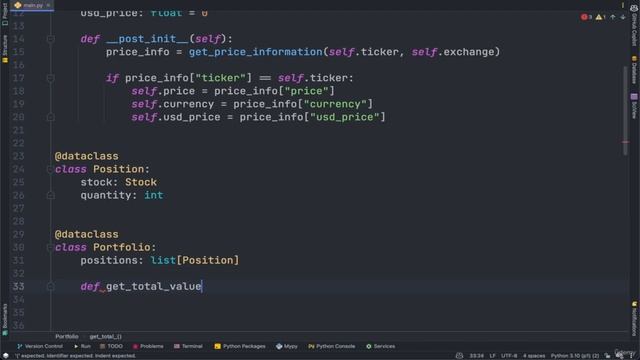Click the Copilot status bar icon
Screen dimensions: 640x360
(459, 356)
